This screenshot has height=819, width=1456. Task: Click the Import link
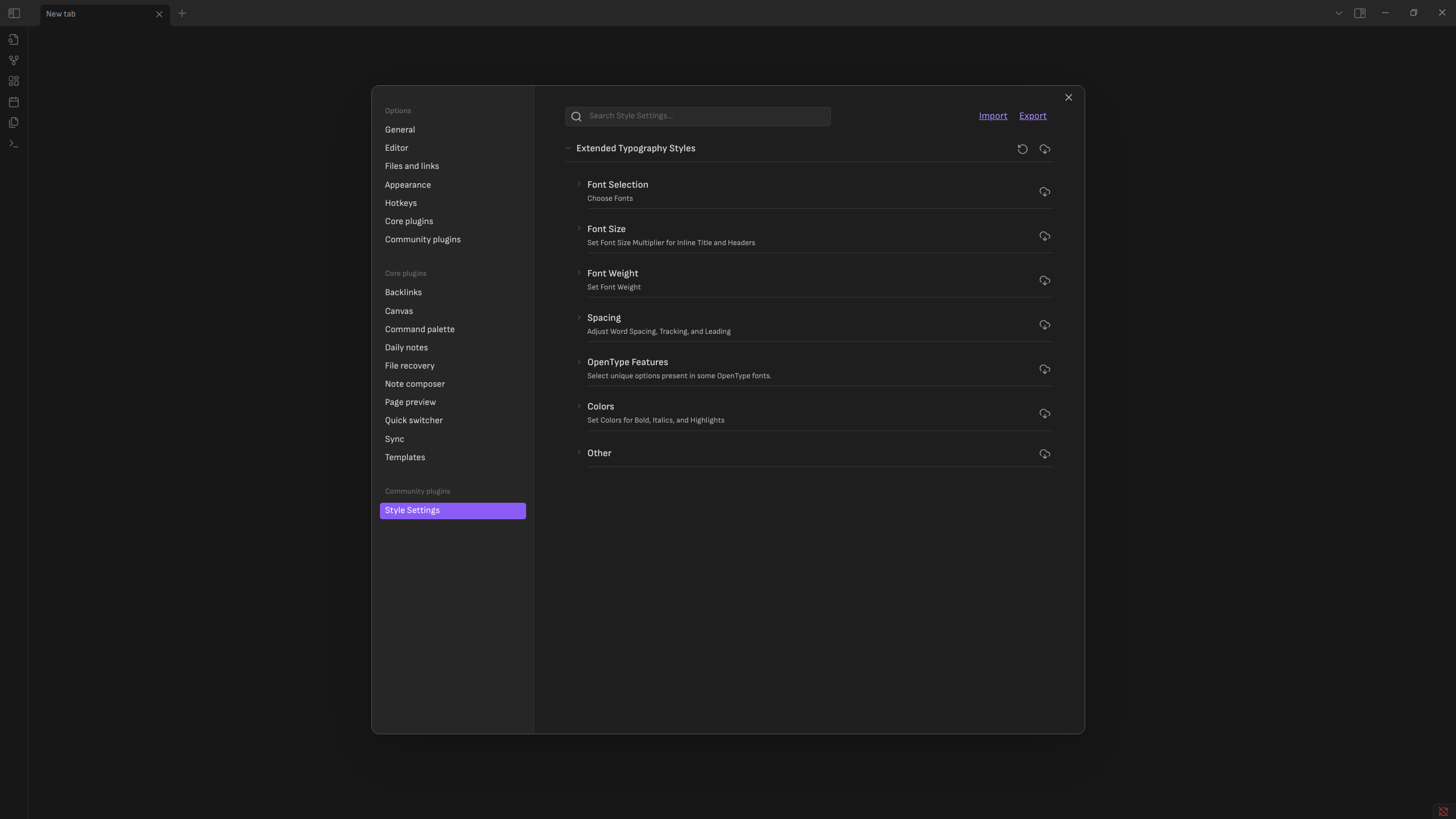tap(992, 116)
